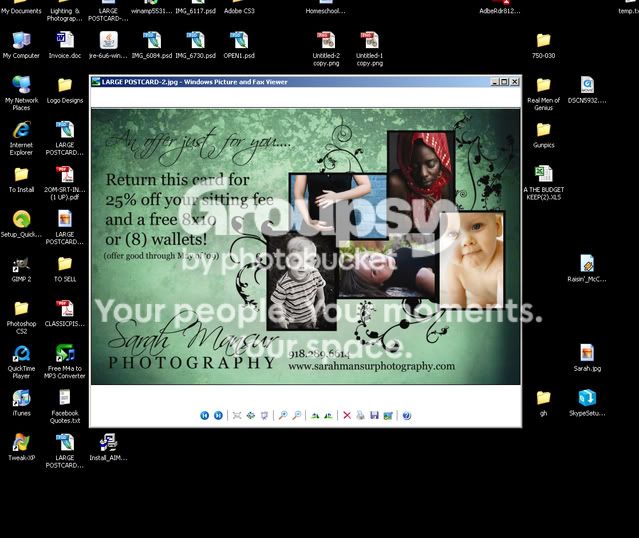Delete the image with the red X icon
Image resolution: width=639 pixels, height=538 pixels.
click(347, 415)
